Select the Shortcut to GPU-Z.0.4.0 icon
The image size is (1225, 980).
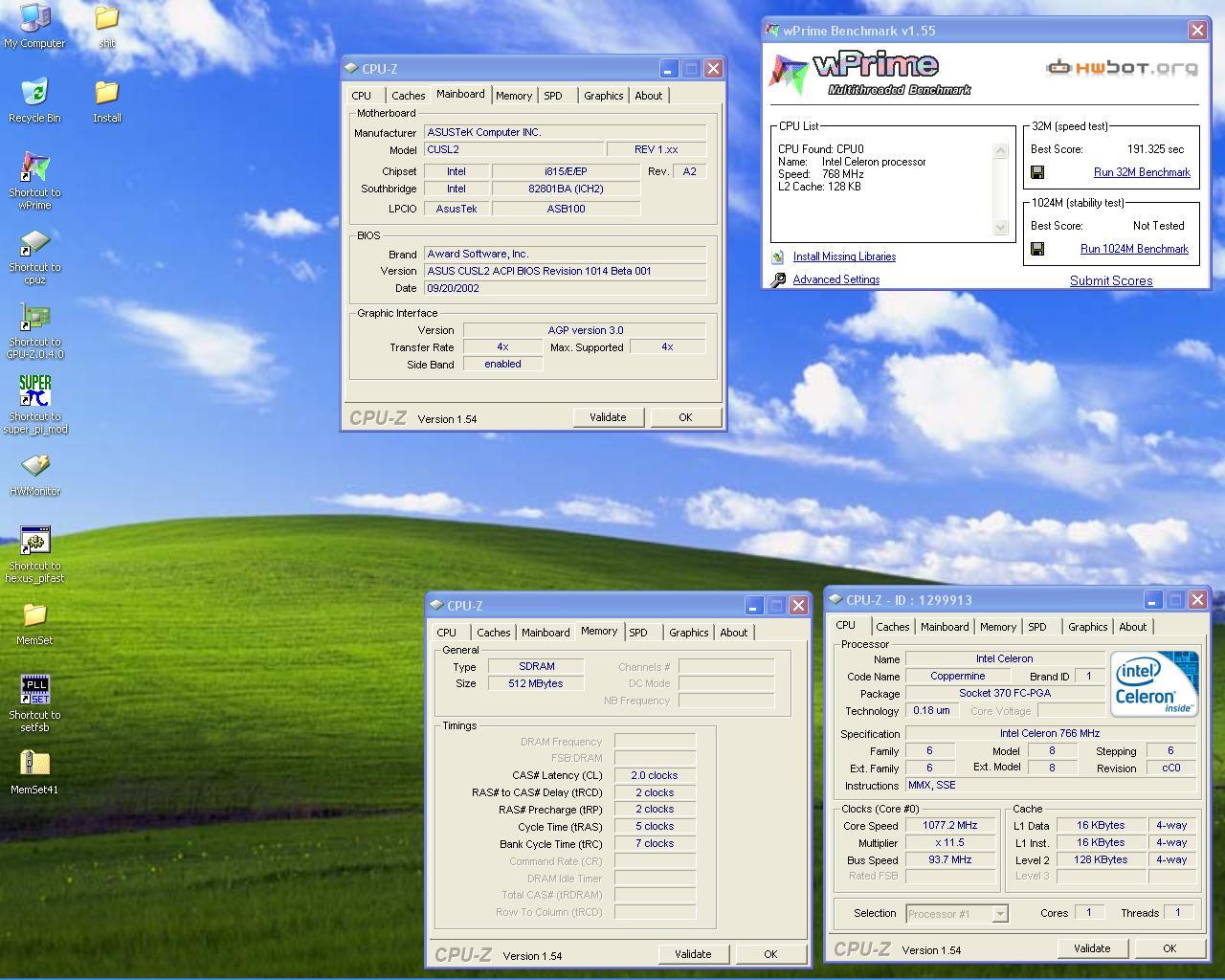[x=34, y=330]
